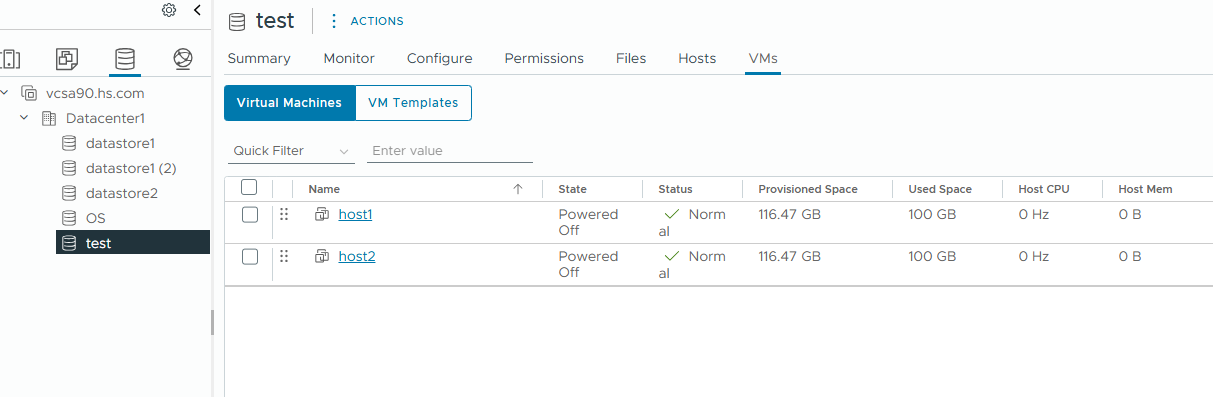Open the host1 virtual machine link
1213x397 pixels.
(355, 214)
